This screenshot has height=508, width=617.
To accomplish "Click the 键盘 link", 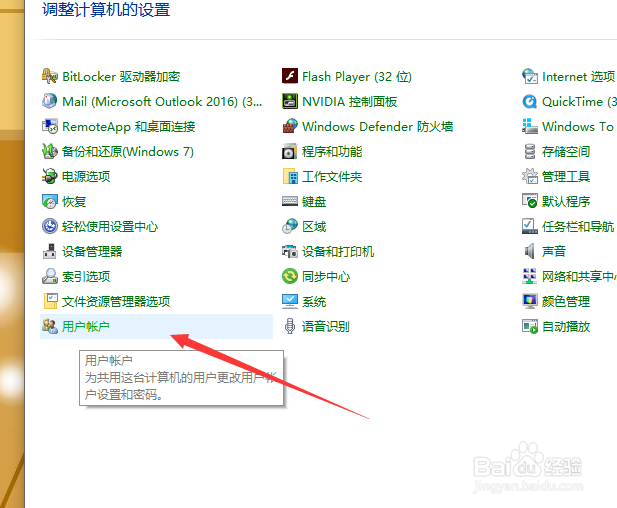I will pos(314,202).
